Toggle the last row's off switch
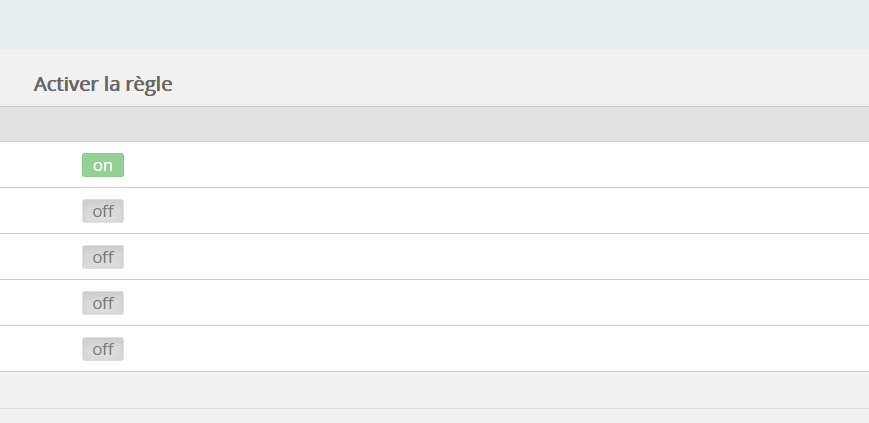 click(x=103, y=349)
